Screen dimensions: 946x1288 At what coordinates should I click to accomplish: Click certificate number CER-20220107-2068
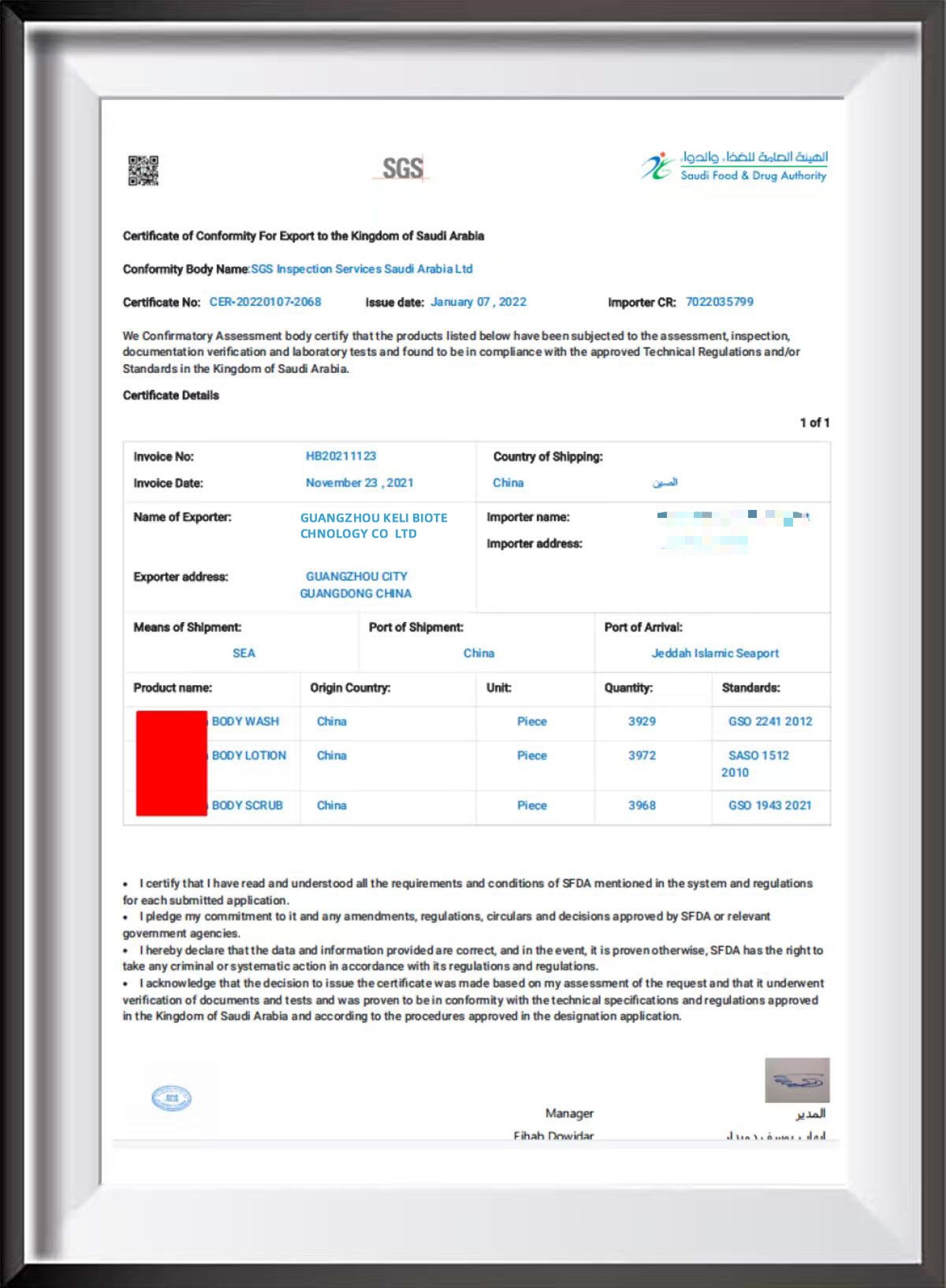pos(265,302)
